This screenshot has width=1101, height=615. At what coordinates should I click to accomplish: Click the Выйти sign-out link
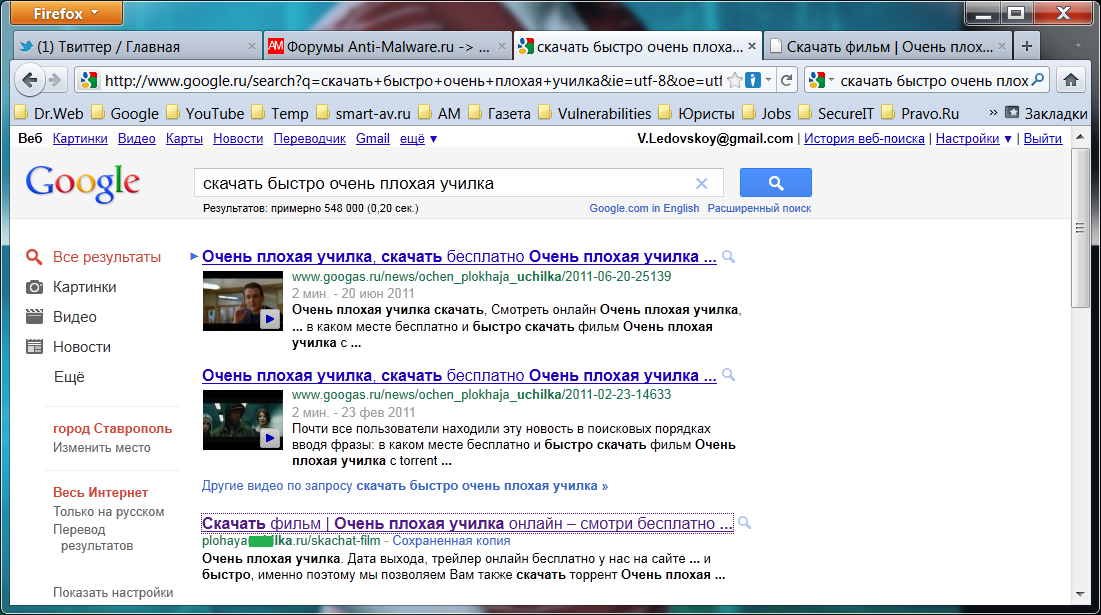1043,138
